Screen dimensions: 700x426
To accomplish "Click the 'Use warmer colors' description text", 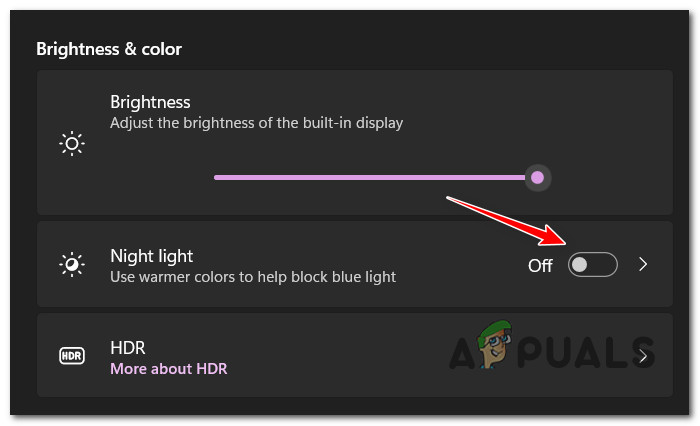I will [253, 276].
